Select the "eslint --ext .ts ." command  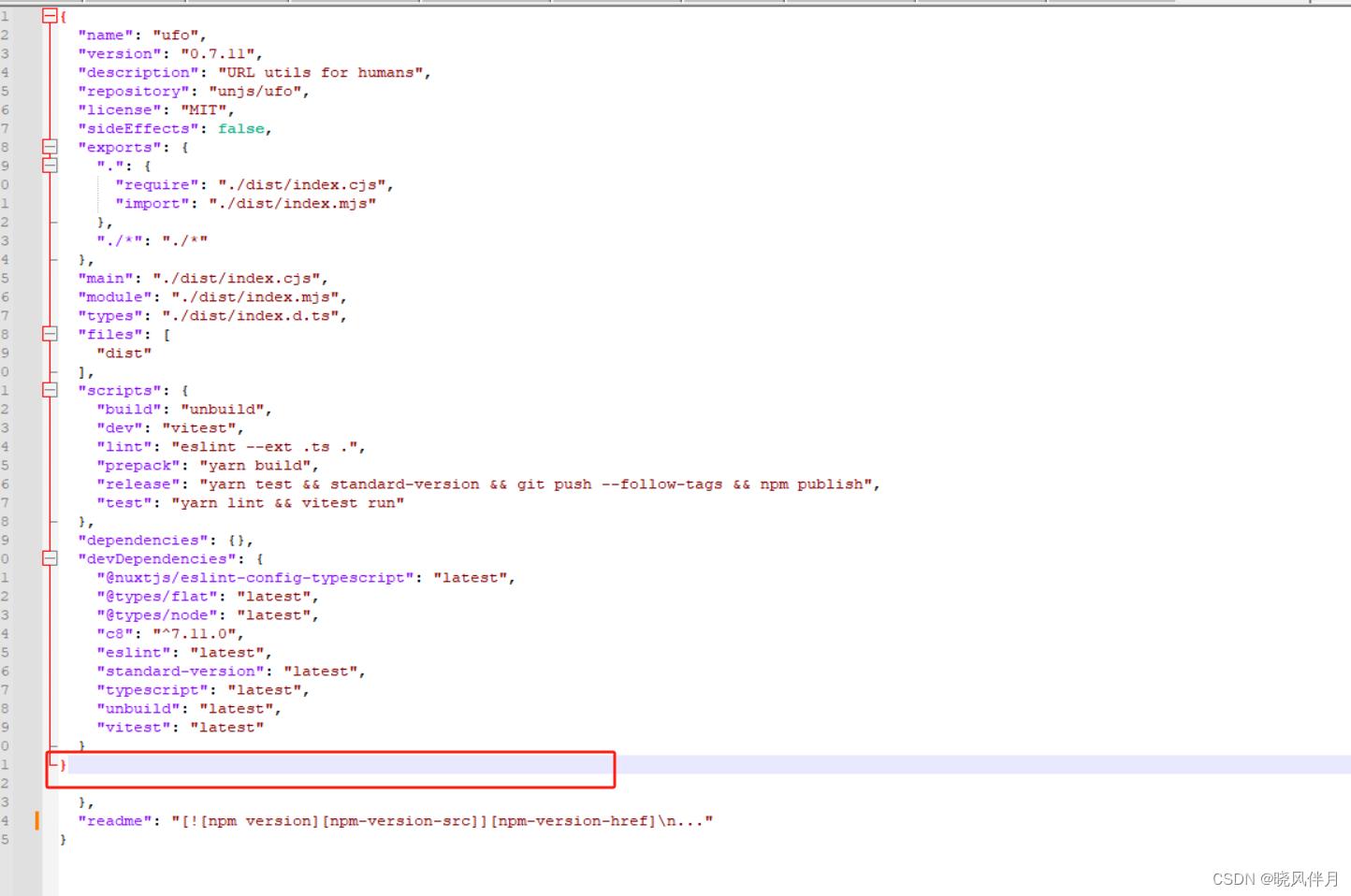265,447
